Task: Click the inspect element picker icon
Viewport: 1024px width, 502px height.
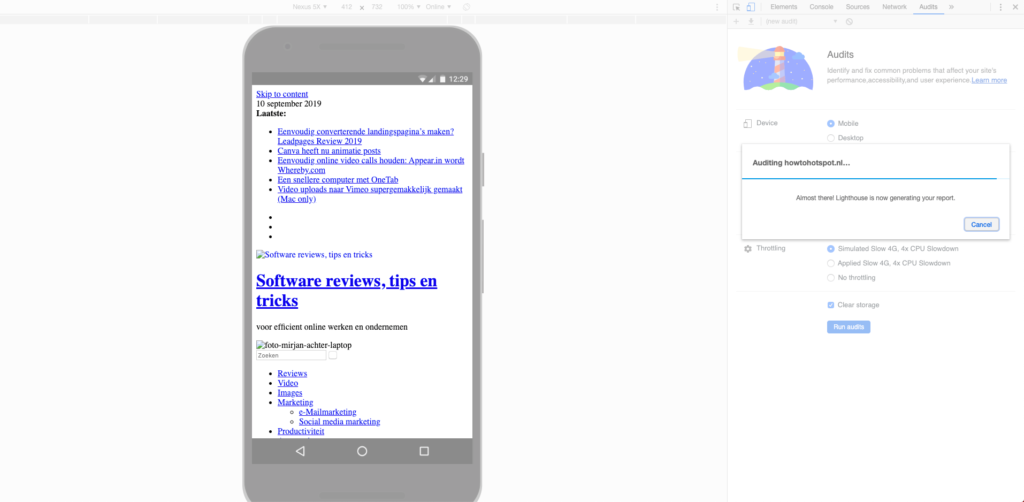Action: tap(736, 7)
